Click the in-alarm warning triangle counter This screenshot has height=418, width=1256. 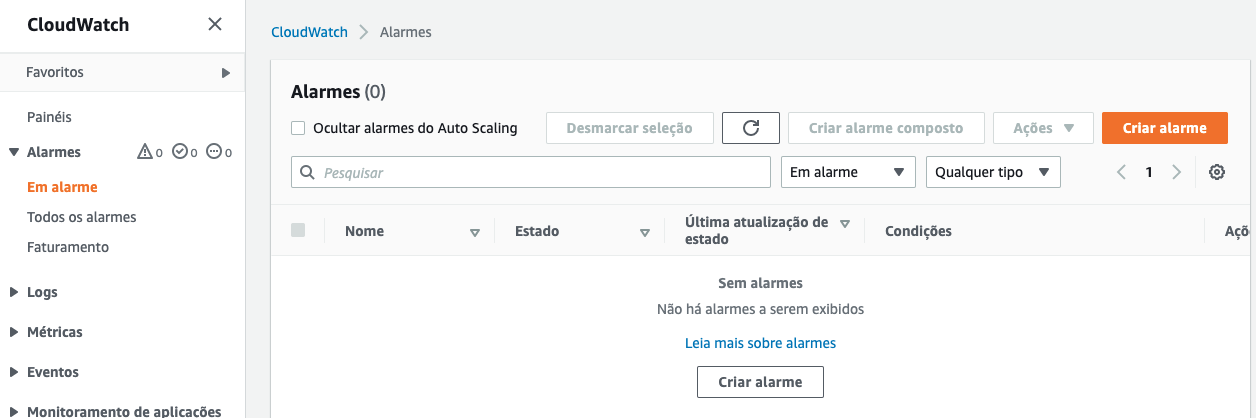(x=150, y=152)
